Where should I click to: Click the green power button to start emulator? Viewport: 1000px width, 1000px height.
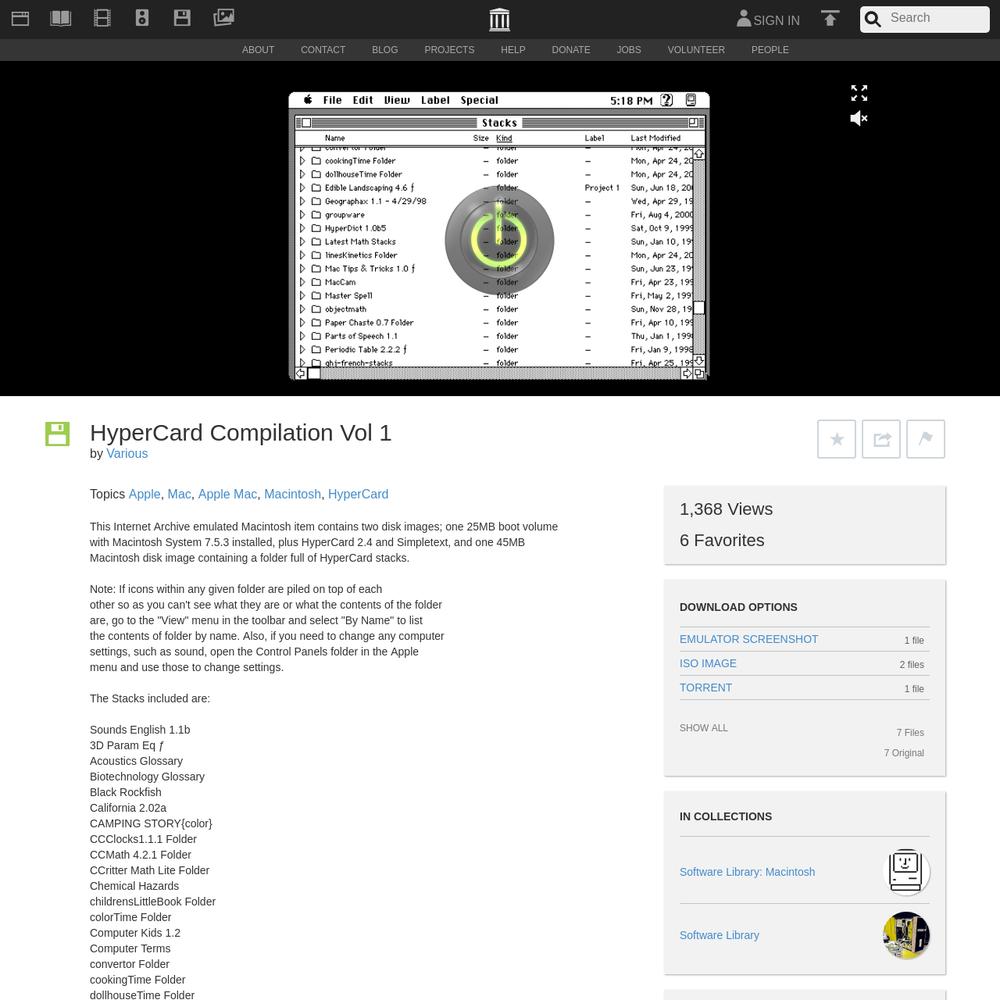pos(499,240)
